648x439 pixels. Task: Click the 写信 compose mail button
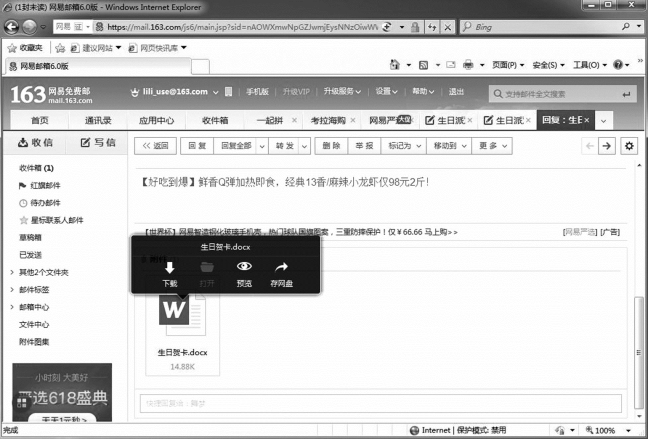98,143
